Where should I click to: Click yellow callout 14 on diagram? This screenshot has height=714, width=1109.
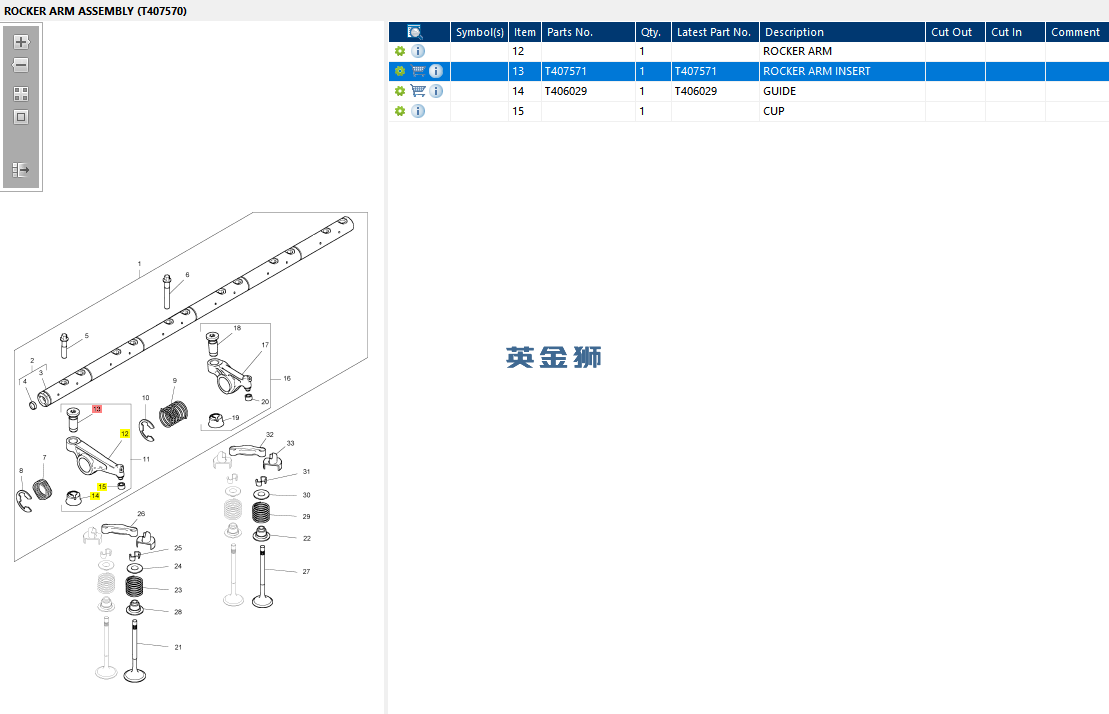(95, 496)
